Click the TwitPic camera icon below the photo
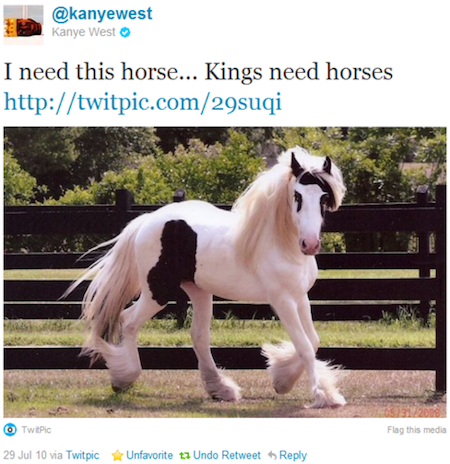This screenshot has height=464, width=450. pyautogui.click(x=10, y=429)
